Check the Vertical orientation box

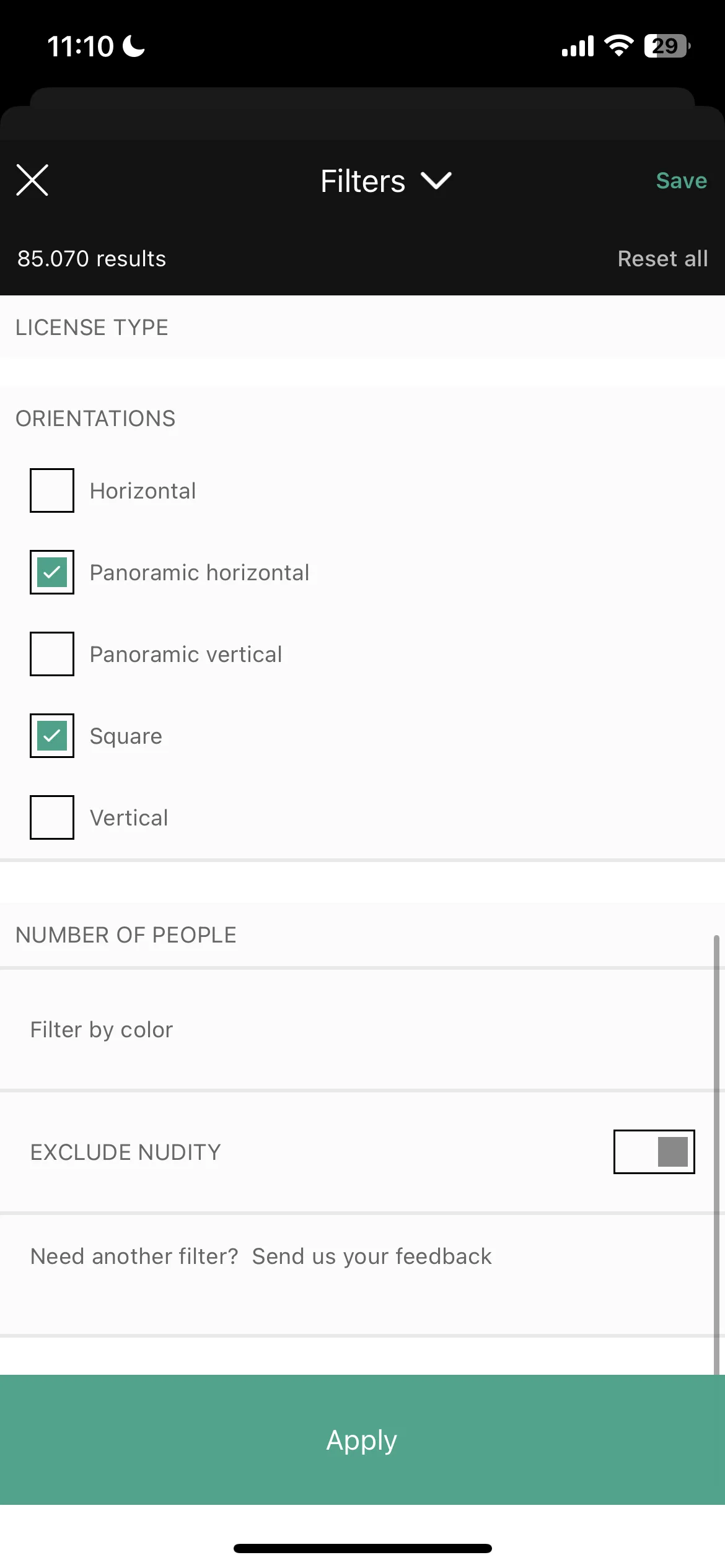tap(52, 817)
